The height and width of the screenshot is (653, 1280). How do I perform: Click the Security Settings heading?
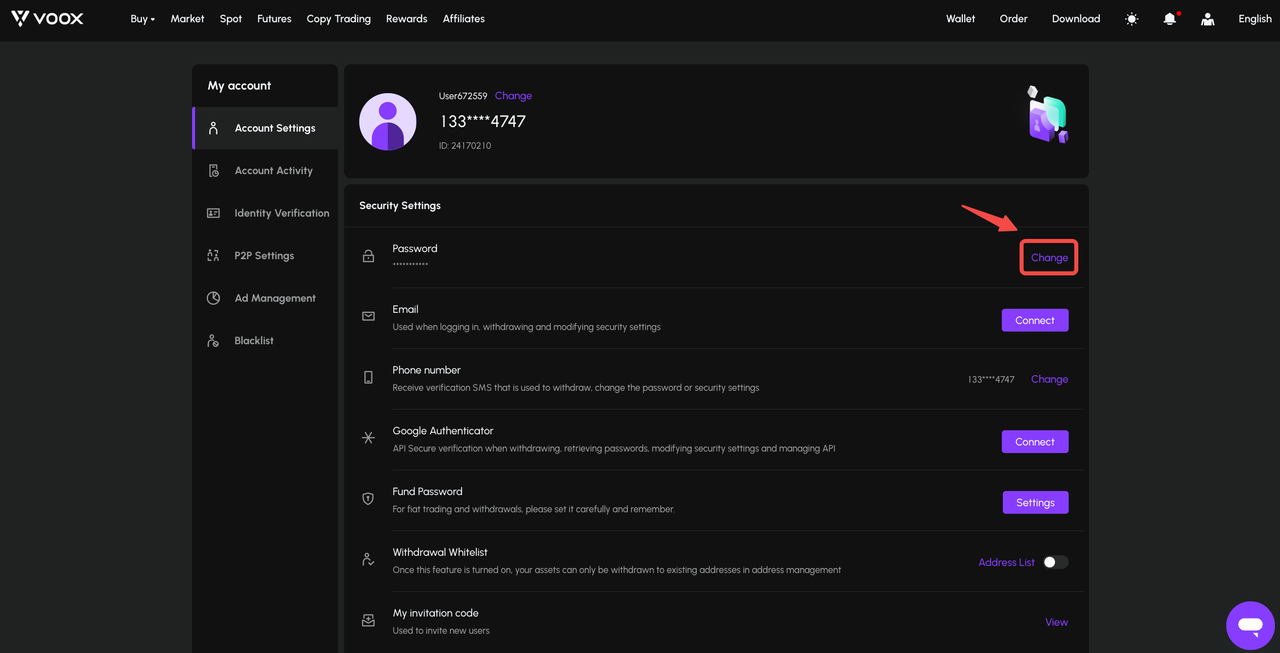pos(400,206)
